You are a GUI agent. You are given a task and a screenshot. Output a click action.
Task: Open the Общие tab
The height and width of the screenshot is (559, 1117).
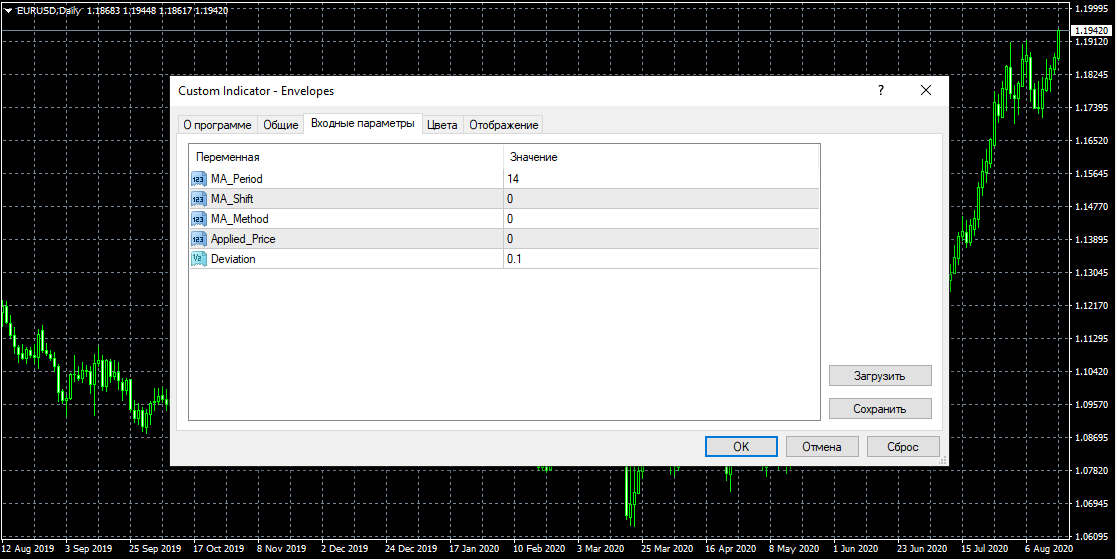click(x=280, y=125)
